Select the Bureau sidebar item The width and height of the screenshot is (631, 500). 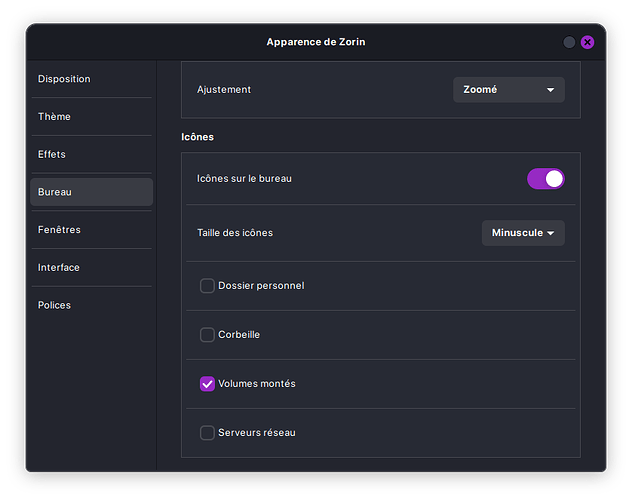tap(91, 192)
